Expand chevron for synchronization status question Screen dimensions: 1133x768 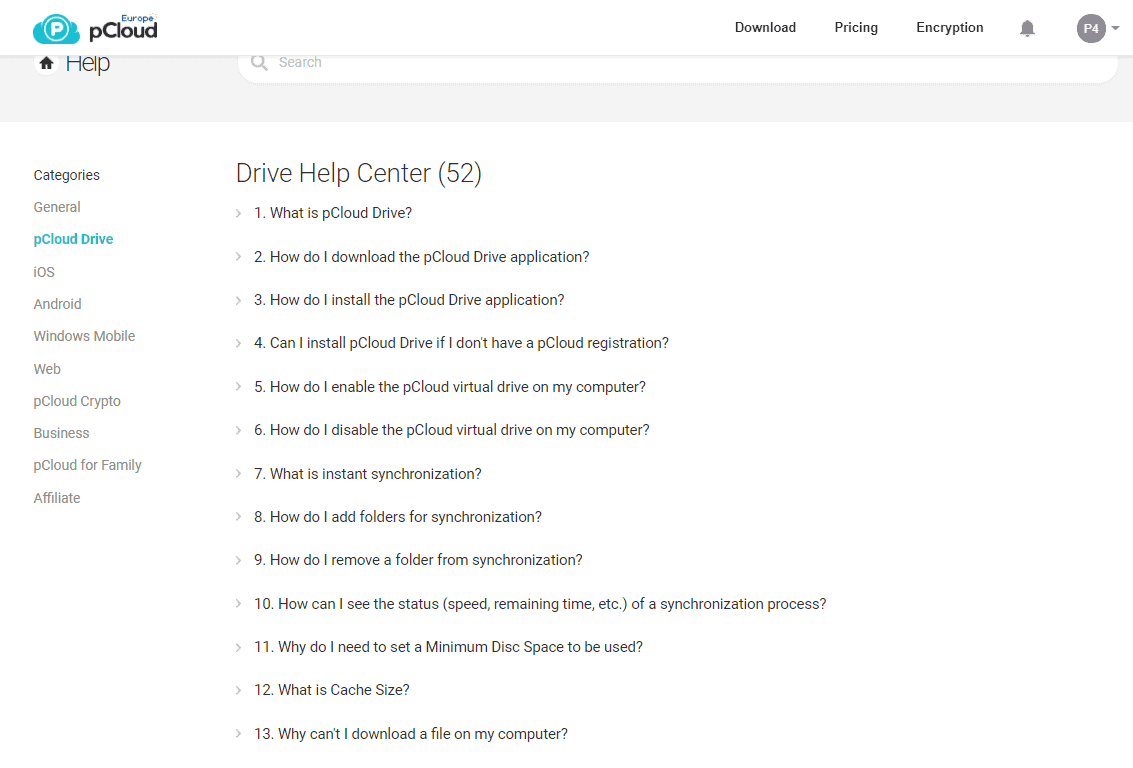point(238,603)
